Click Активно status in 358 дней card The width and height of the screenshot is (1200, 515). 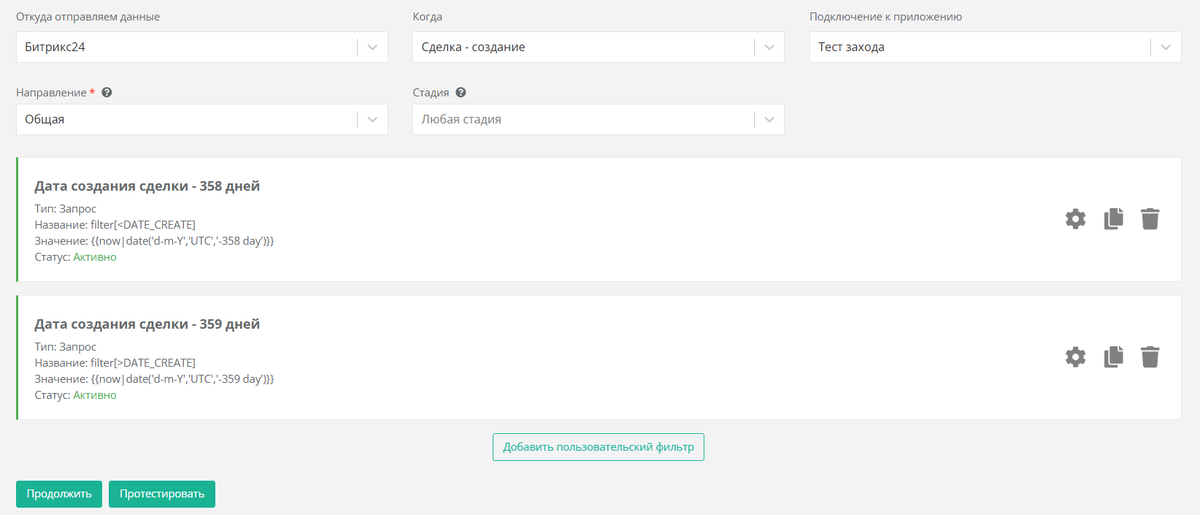click(x=94, y=257)
